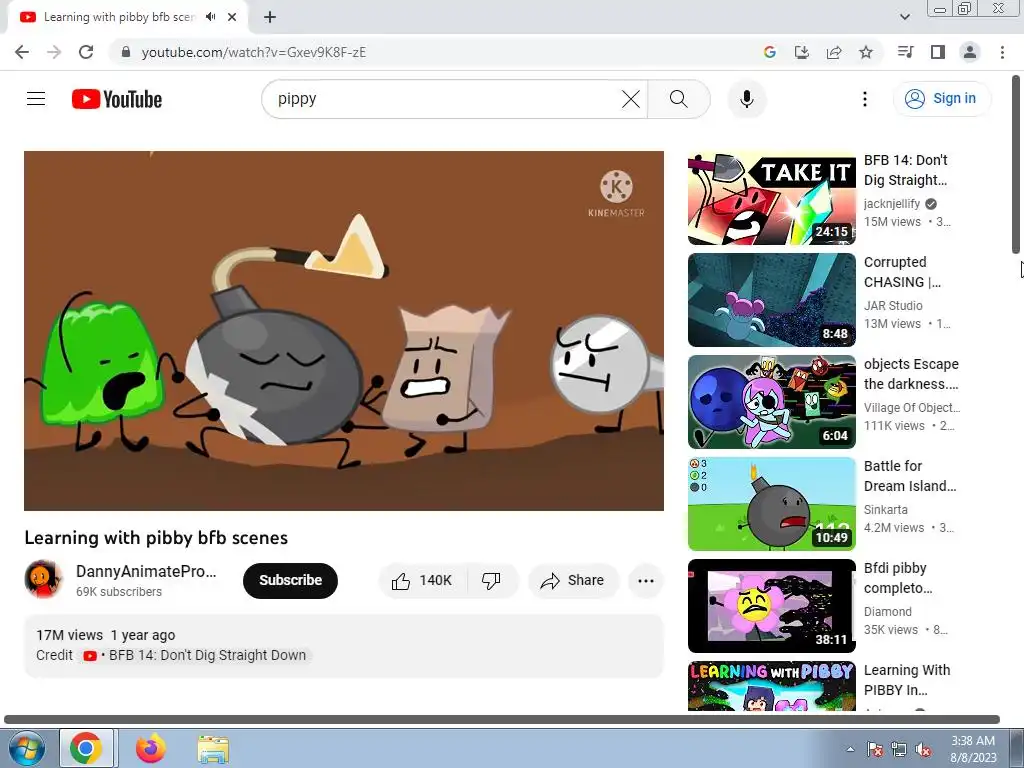Click title 'Corrupted CHASING'

902,272
